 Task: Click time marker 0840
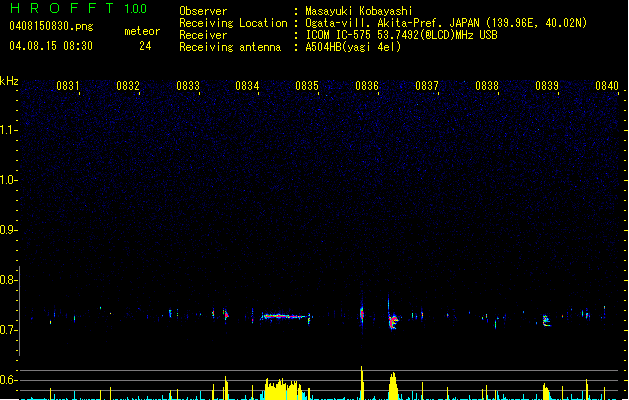pos(607,86)
